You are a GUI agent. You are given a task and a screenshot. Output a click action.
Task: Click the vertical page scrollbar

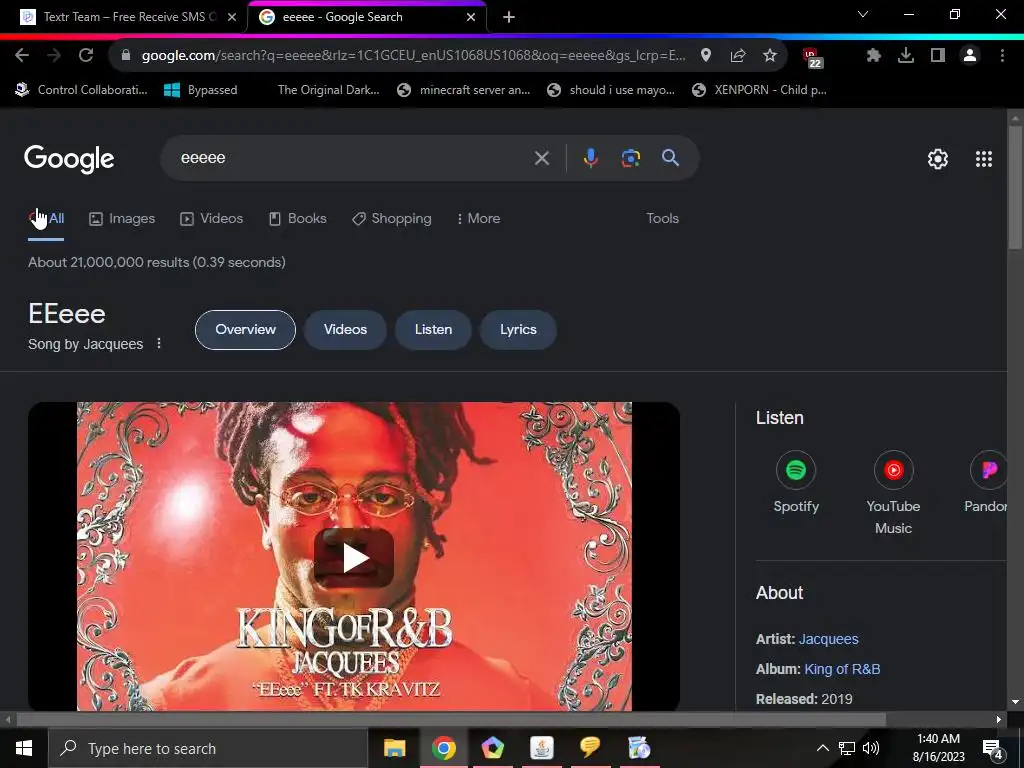click(1014, 188)
